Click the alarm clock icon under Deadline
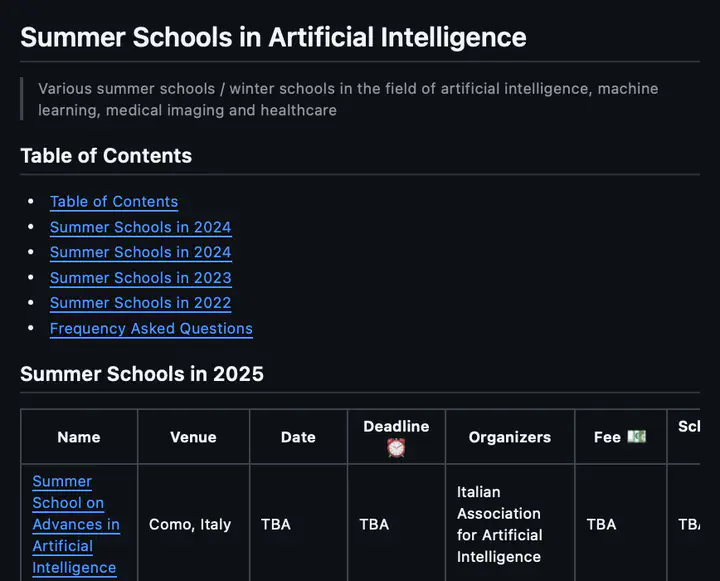The width and height of the screenshot is (720, 581). tap(396, 447)
